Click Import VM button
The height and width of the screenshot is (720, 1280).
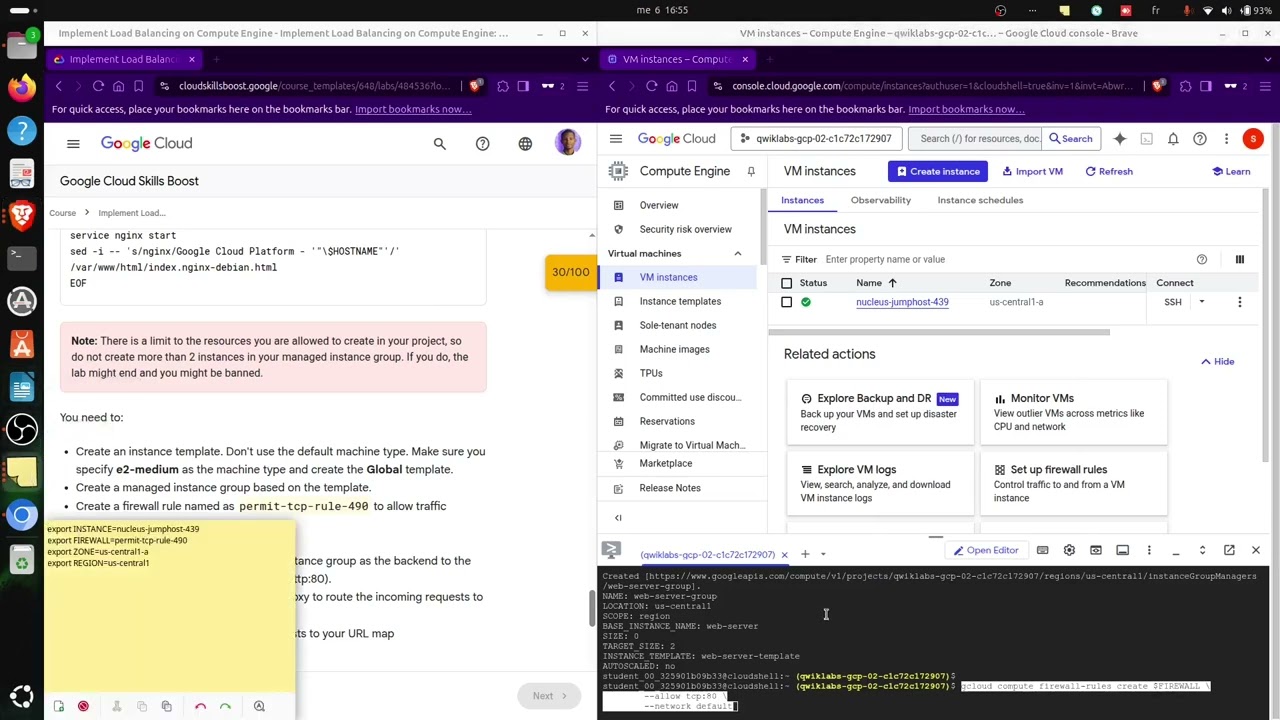[1032, 171]
